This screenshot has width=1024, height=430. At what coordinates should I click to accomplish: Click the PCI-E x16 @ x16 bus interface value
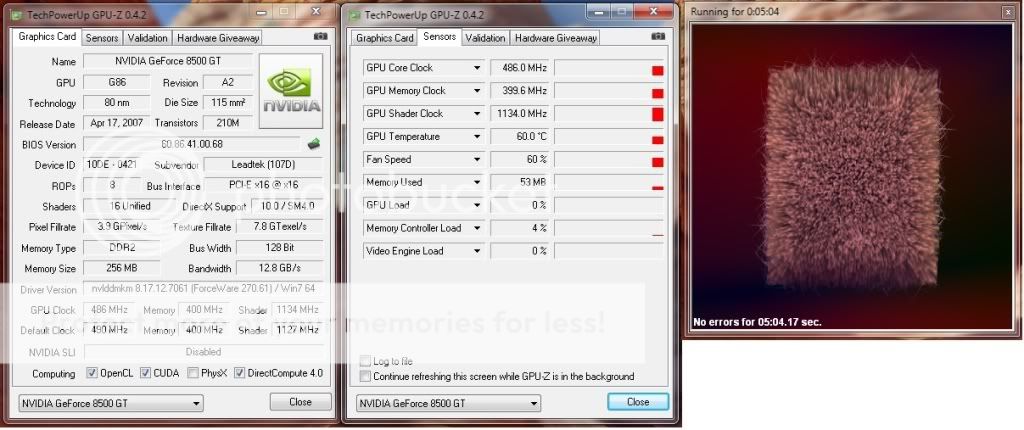point(263,186)
